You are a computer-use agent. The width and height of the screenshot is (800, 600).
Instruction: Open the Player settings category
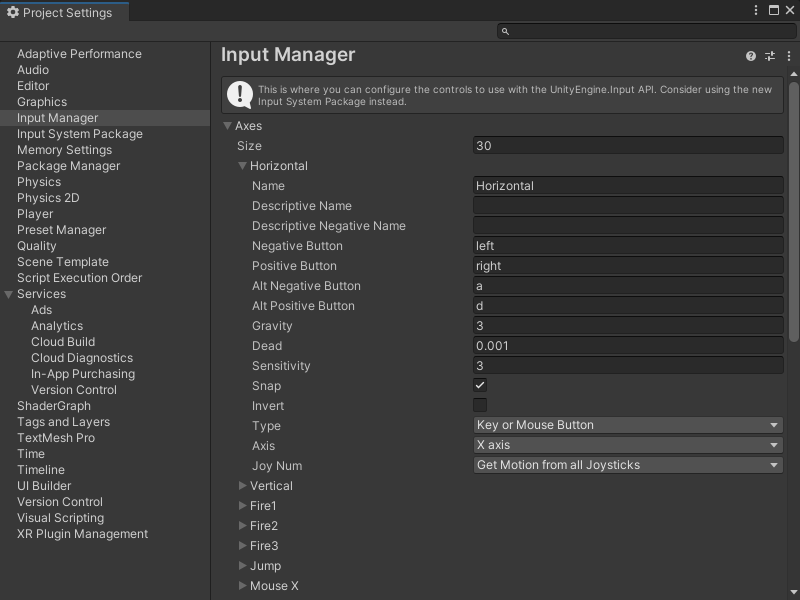point(36,213)
